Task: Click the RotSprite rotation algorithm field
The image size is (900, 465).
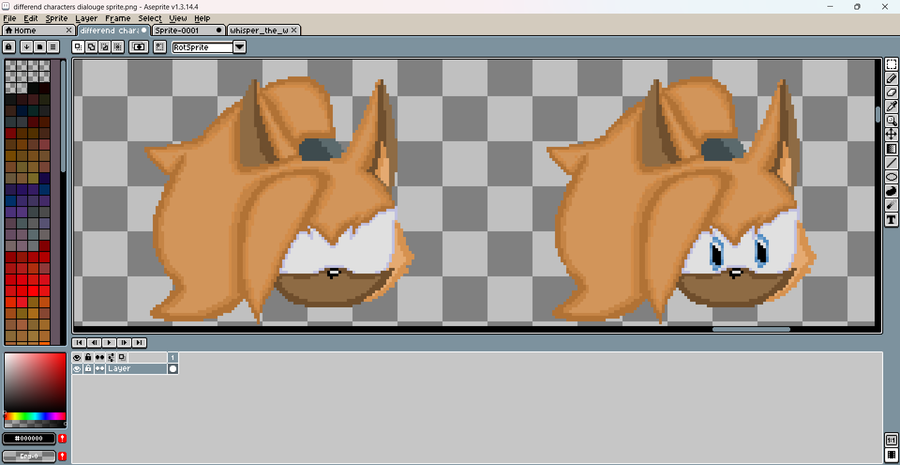Action: 203,47
